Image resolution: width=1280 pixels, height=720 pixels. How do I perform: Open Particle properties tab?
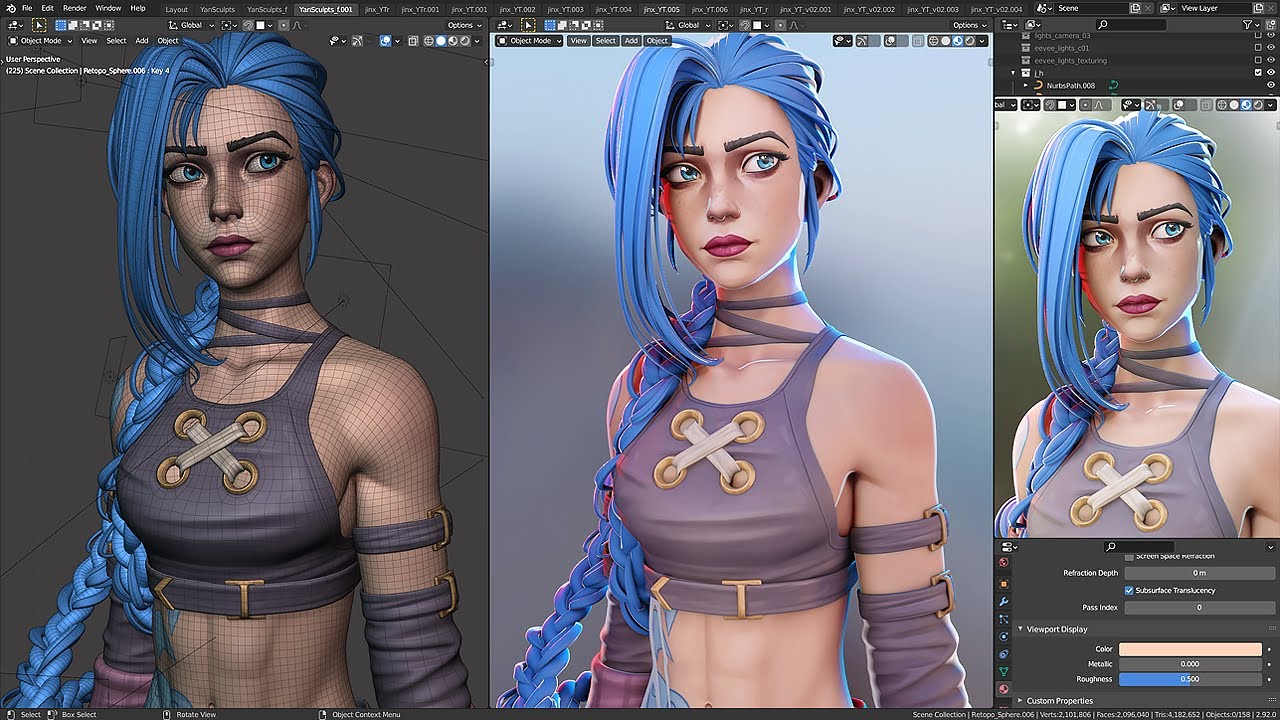1003,619
